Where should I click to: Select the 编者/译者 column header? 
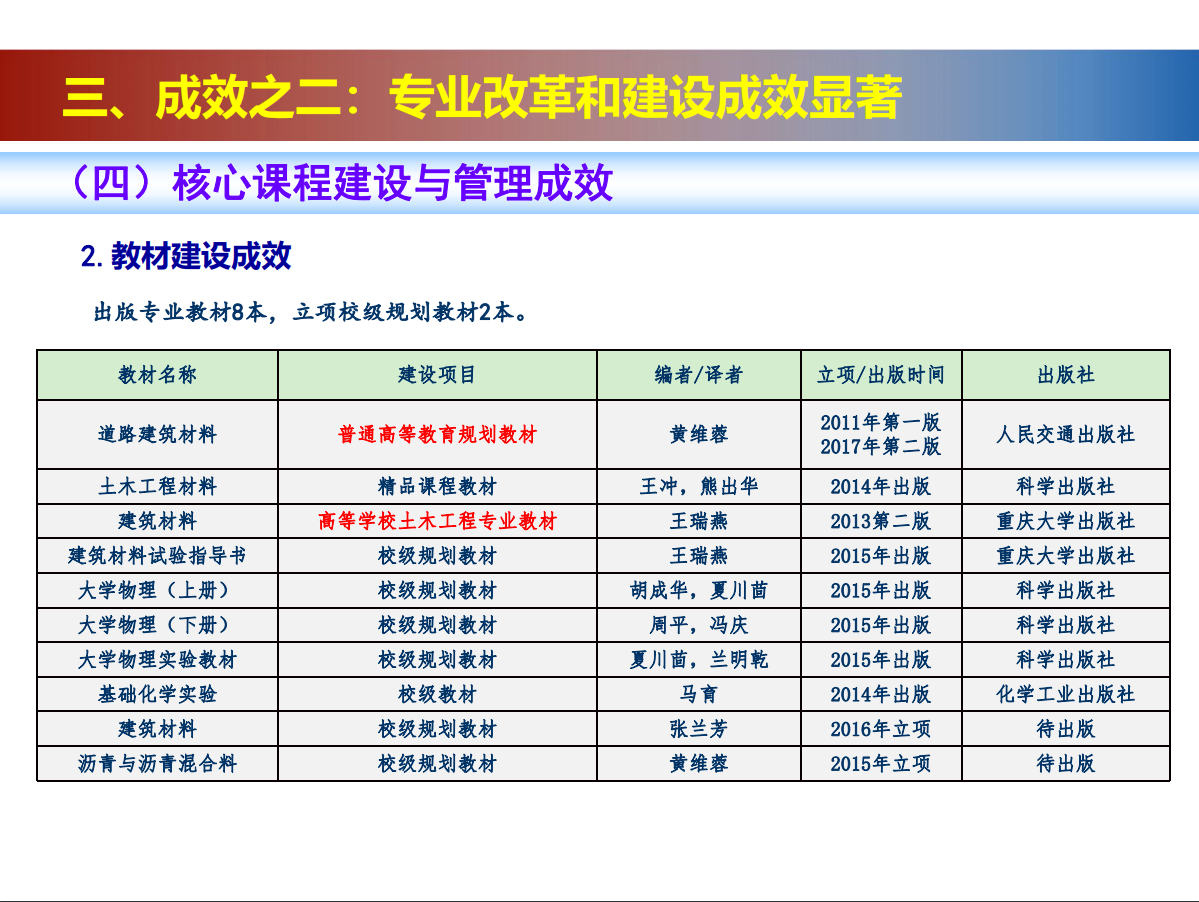698,375
